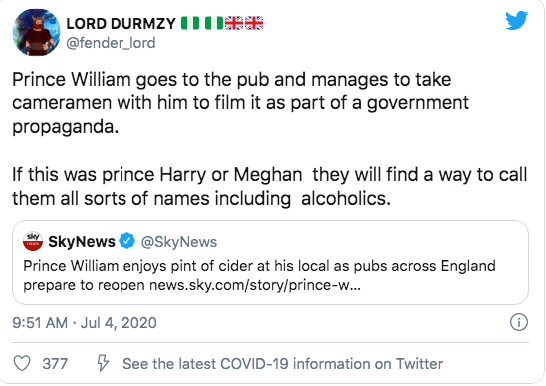Open See the latest COVID-19 information link

pyautogui.click(x=282, y=364)
